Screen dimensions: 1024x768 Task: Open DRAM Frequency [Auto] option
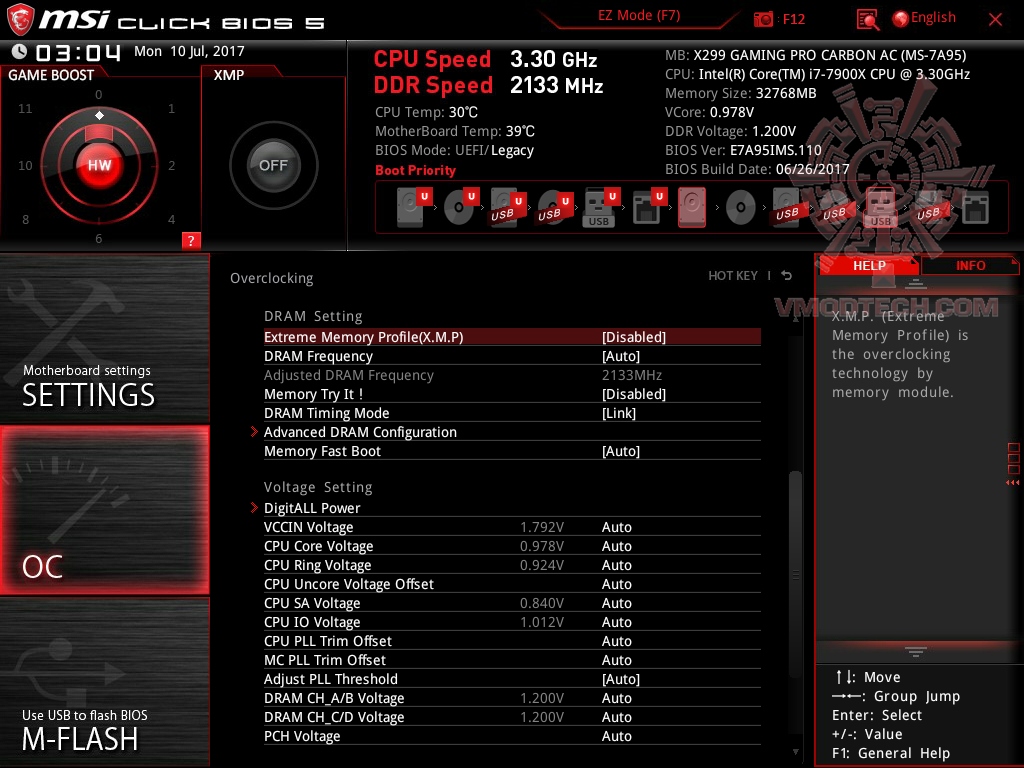click(512, 356)
